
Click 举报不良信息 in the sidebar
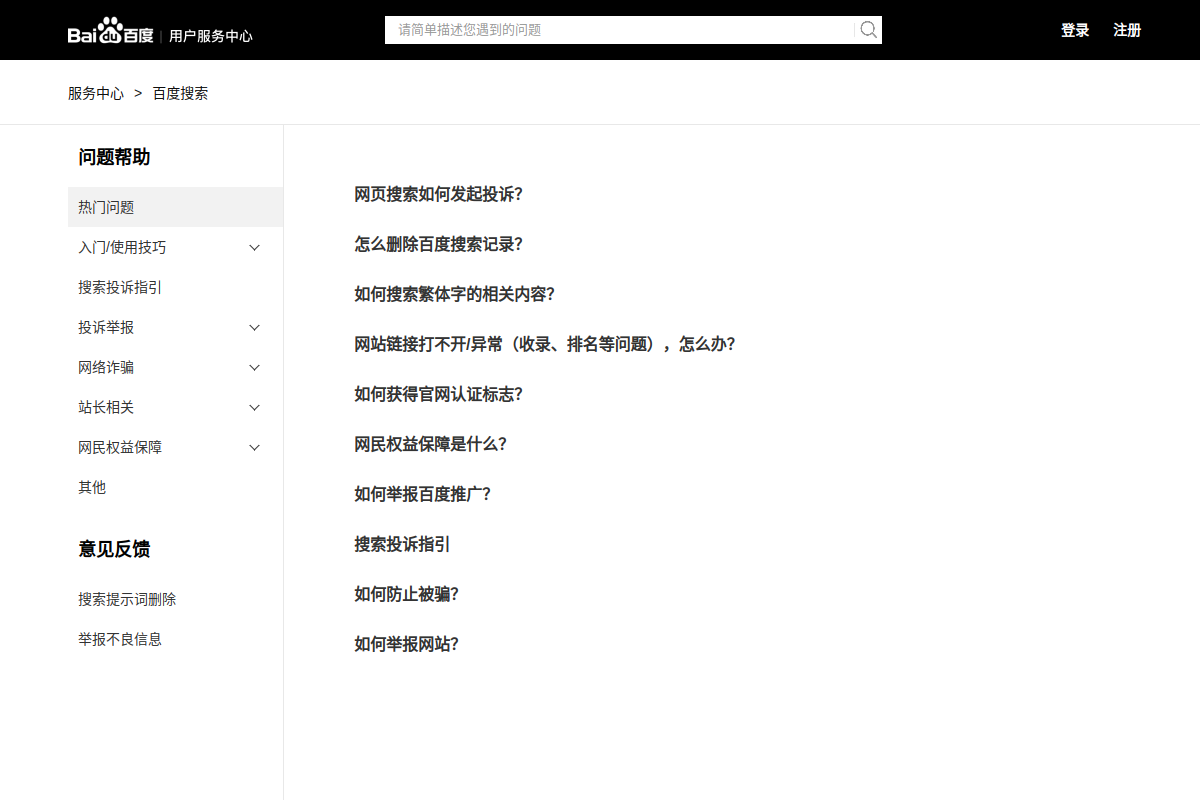tap(121, 639)
